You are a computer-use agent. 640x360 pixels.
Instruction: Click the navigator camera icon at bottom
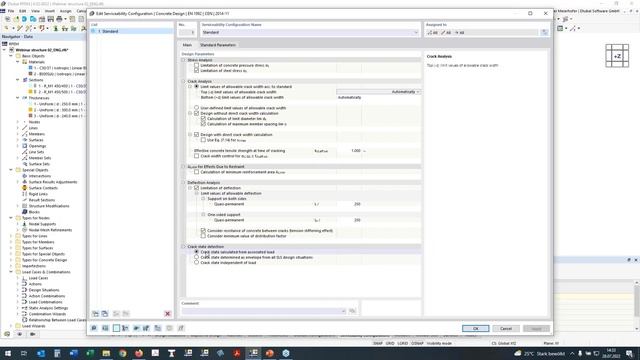click(32, 334)
